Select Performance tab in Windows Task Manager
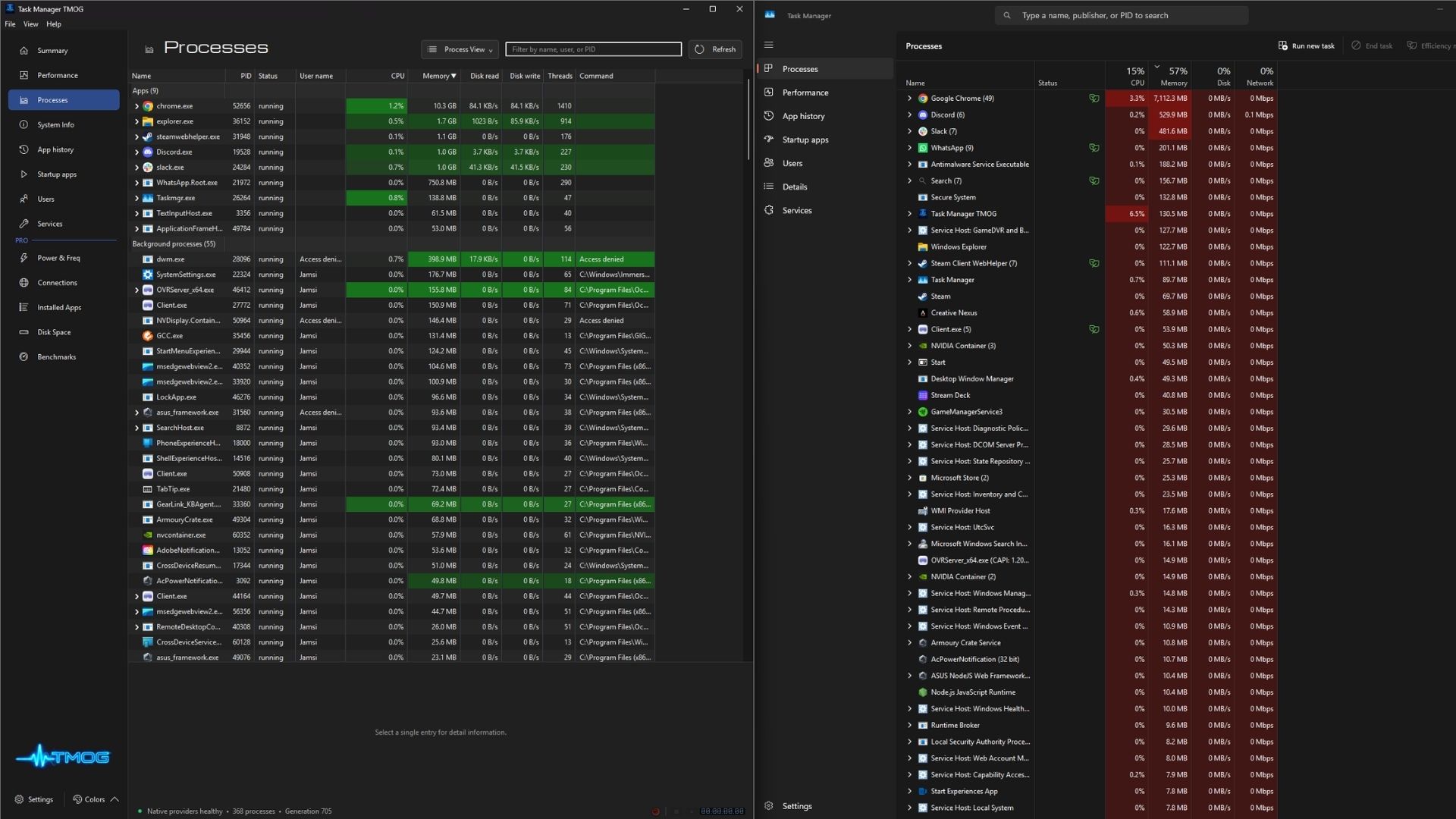 (x=825, y=93)
